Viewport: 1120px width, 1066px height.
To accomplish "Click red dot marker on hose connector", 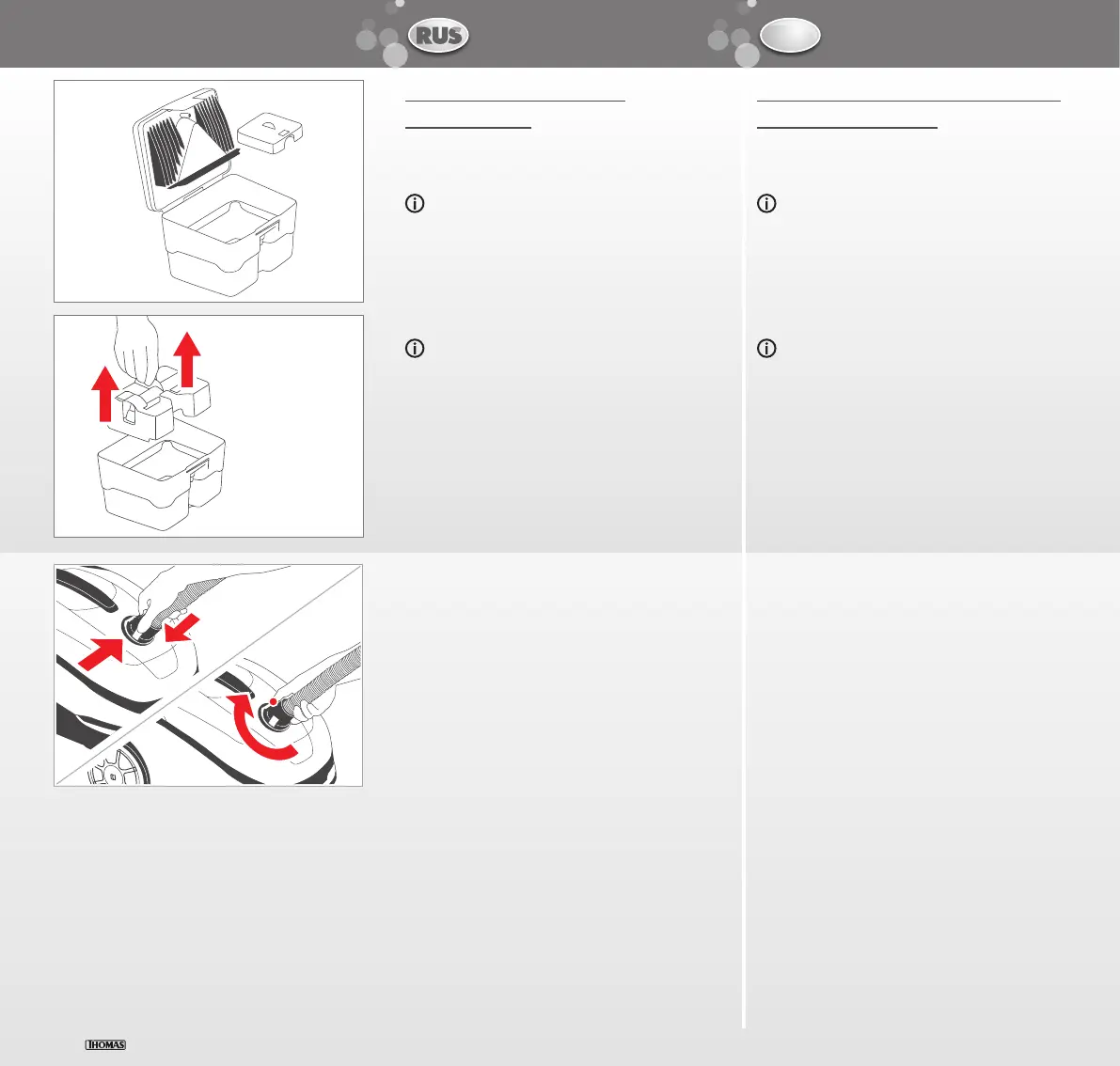I will click(273, 702).
